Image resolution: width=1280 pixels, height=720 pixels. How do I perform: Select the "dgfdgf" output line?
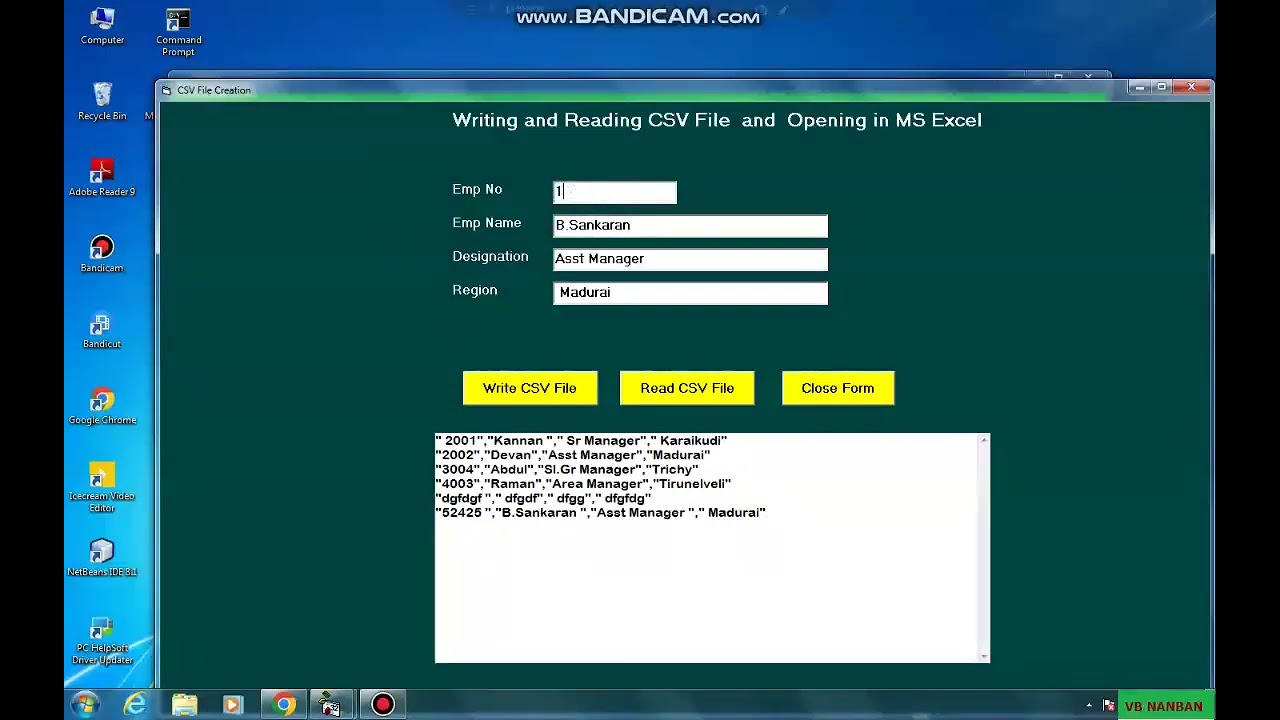tap(543, 498)
